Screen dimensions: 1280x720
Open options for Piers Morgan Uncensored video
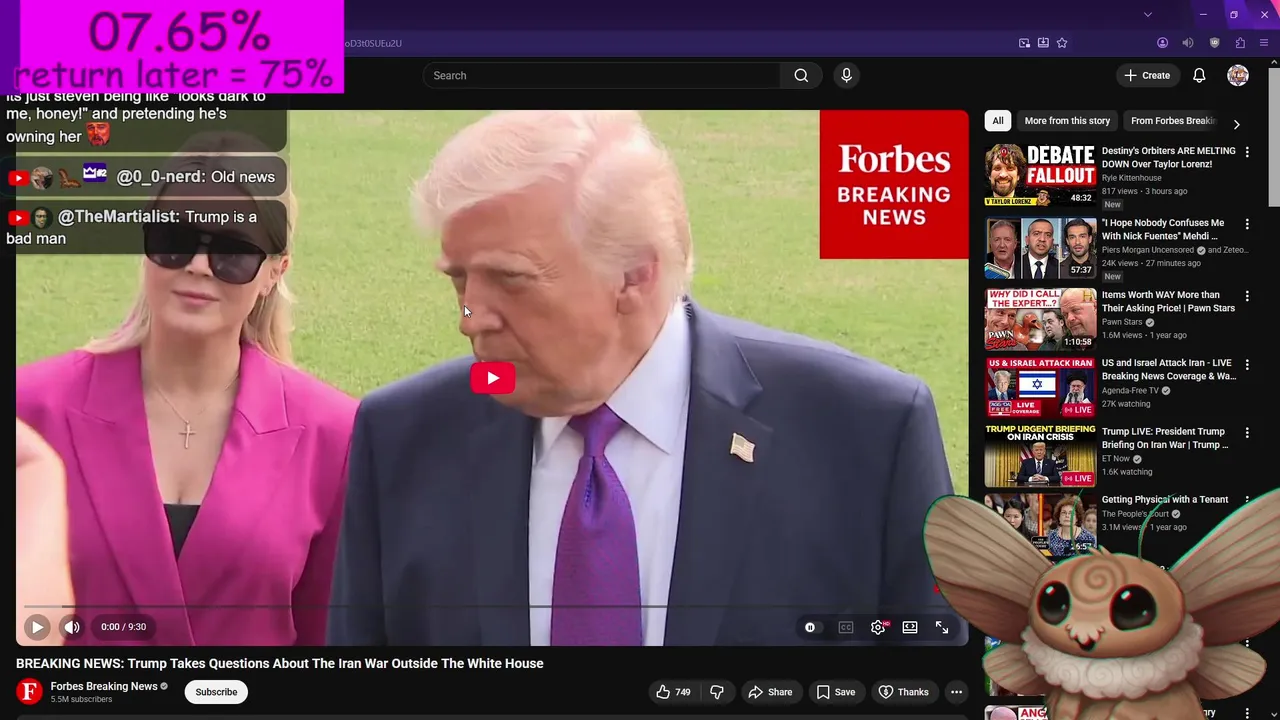click(x=1246, y=224)
